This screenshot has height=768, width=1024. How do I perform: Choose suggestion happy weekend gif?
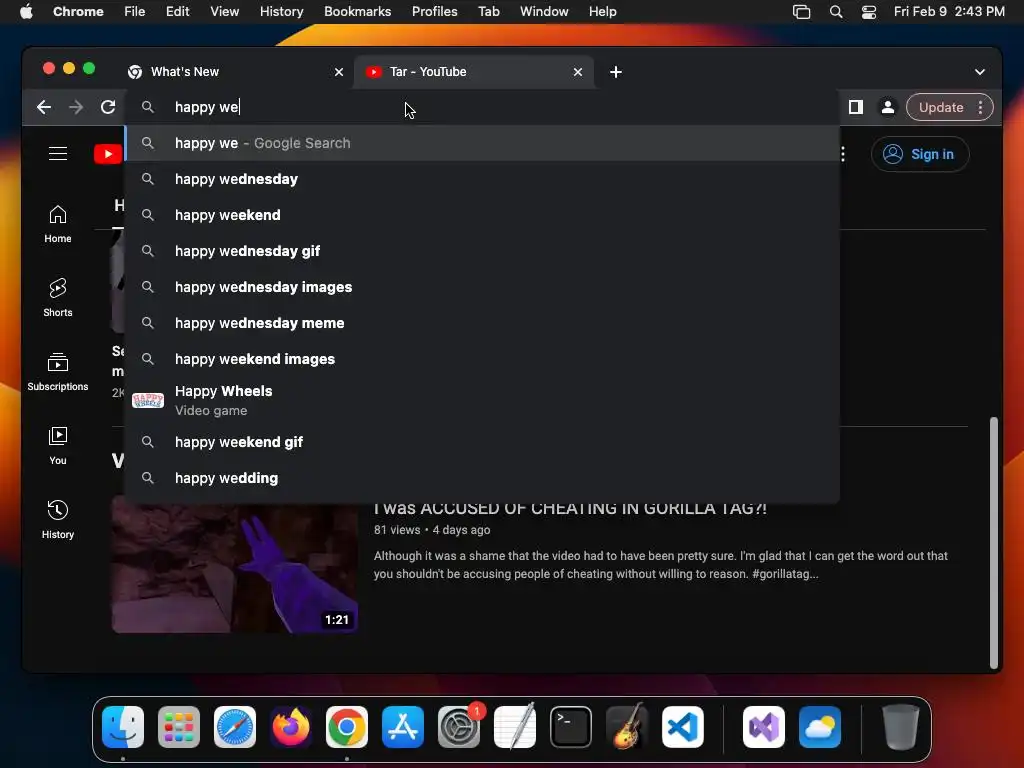click(x=482, y=442)
